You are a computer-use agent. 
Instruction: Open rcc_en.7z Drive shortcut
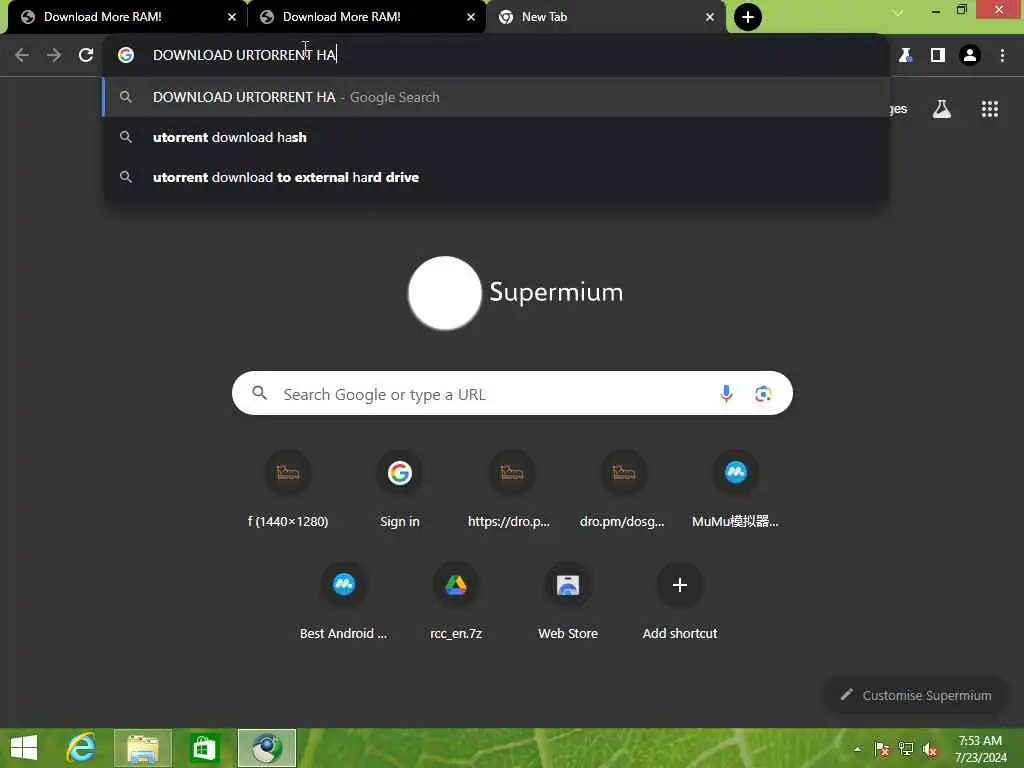pos(456,600)
